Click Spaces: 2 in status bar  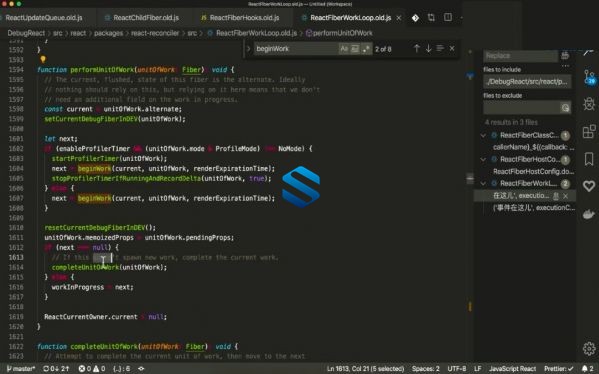(x=426, y=369)
